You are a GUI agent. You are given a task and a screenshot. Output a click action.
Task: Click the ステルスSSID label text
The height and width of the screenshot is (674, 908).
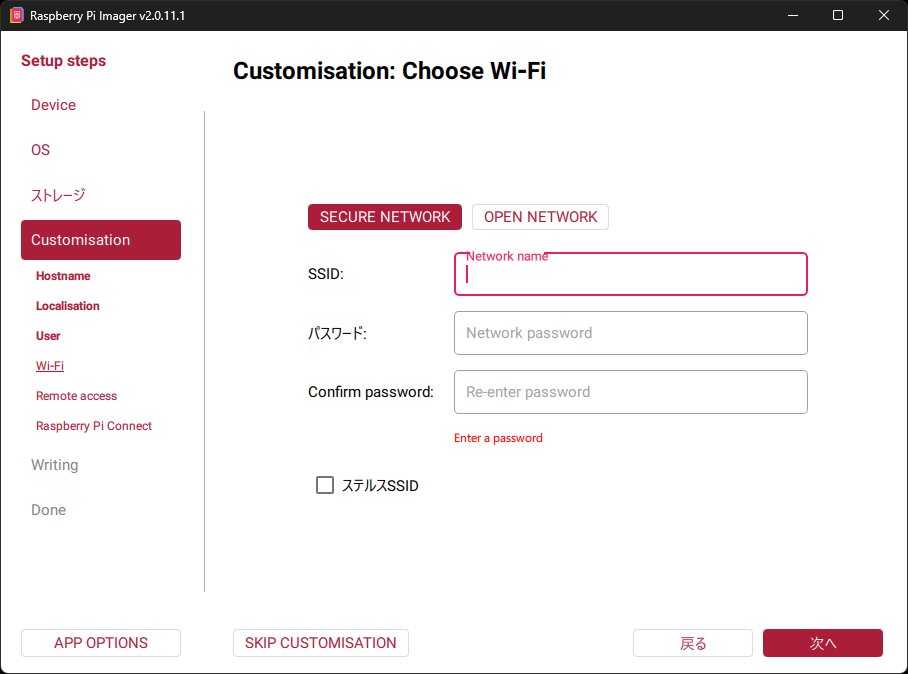[380, 485]
